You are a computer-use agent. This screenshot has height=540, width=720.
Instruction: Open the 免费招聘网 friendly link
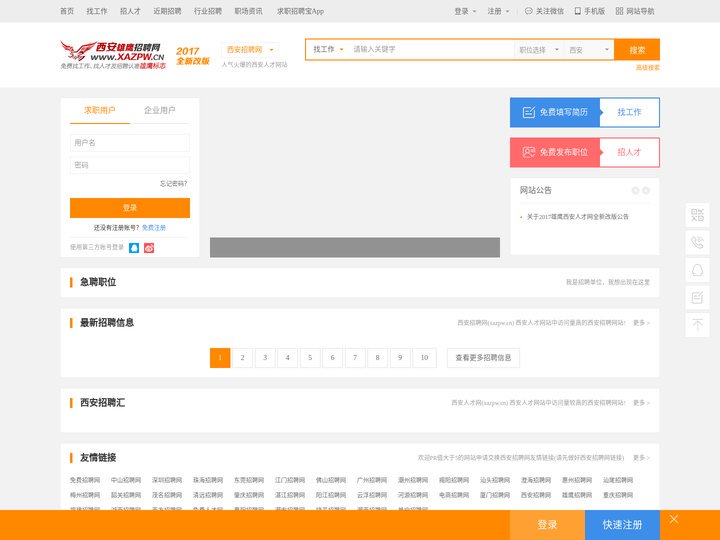pos(85,480)
